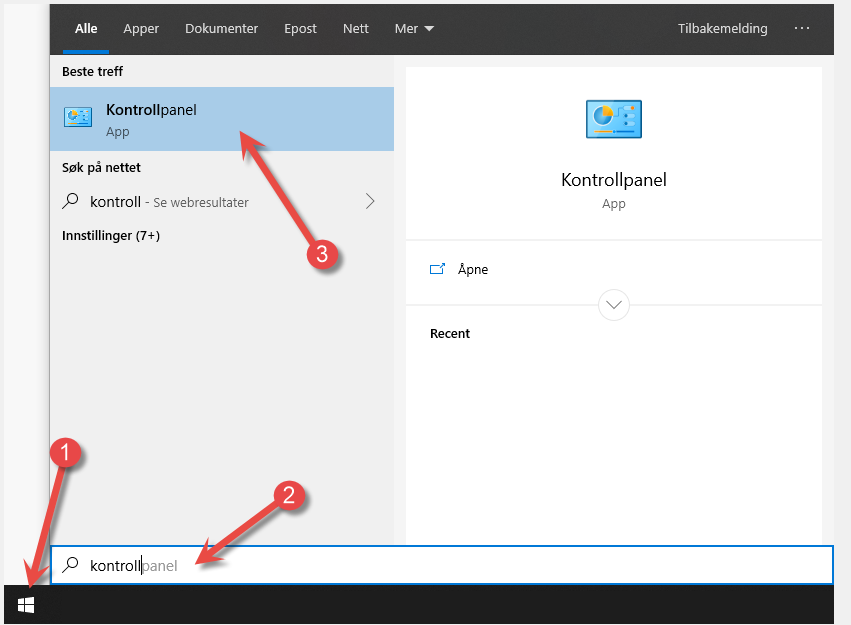Select the Epost tab
Image resolution: width=851 pixels, height=625 pixels.
pos(300,28)
